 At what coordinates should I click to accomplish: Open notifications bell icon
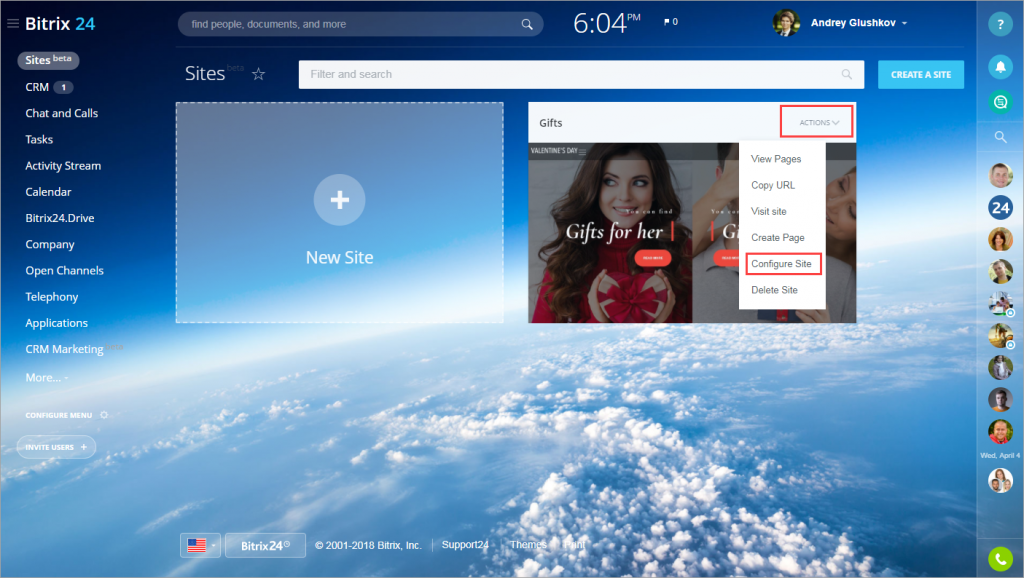(x=1000, y=67)
